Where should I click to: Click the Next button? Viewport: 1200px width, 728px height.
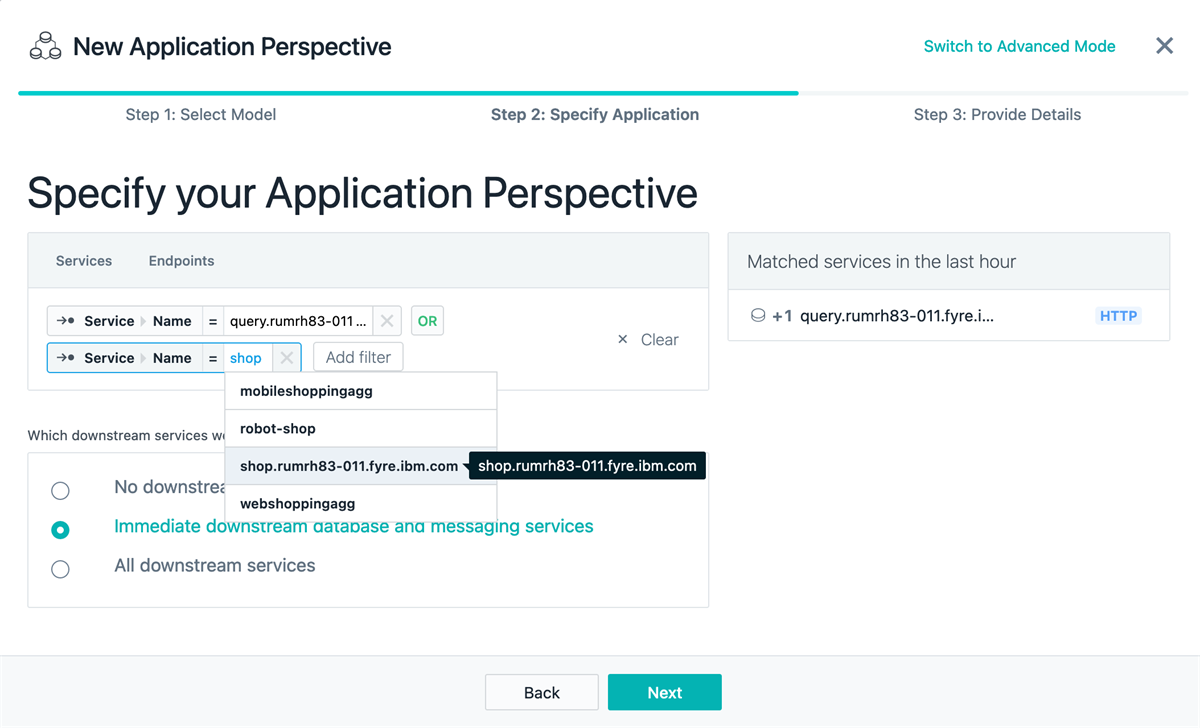coord(664,691)
